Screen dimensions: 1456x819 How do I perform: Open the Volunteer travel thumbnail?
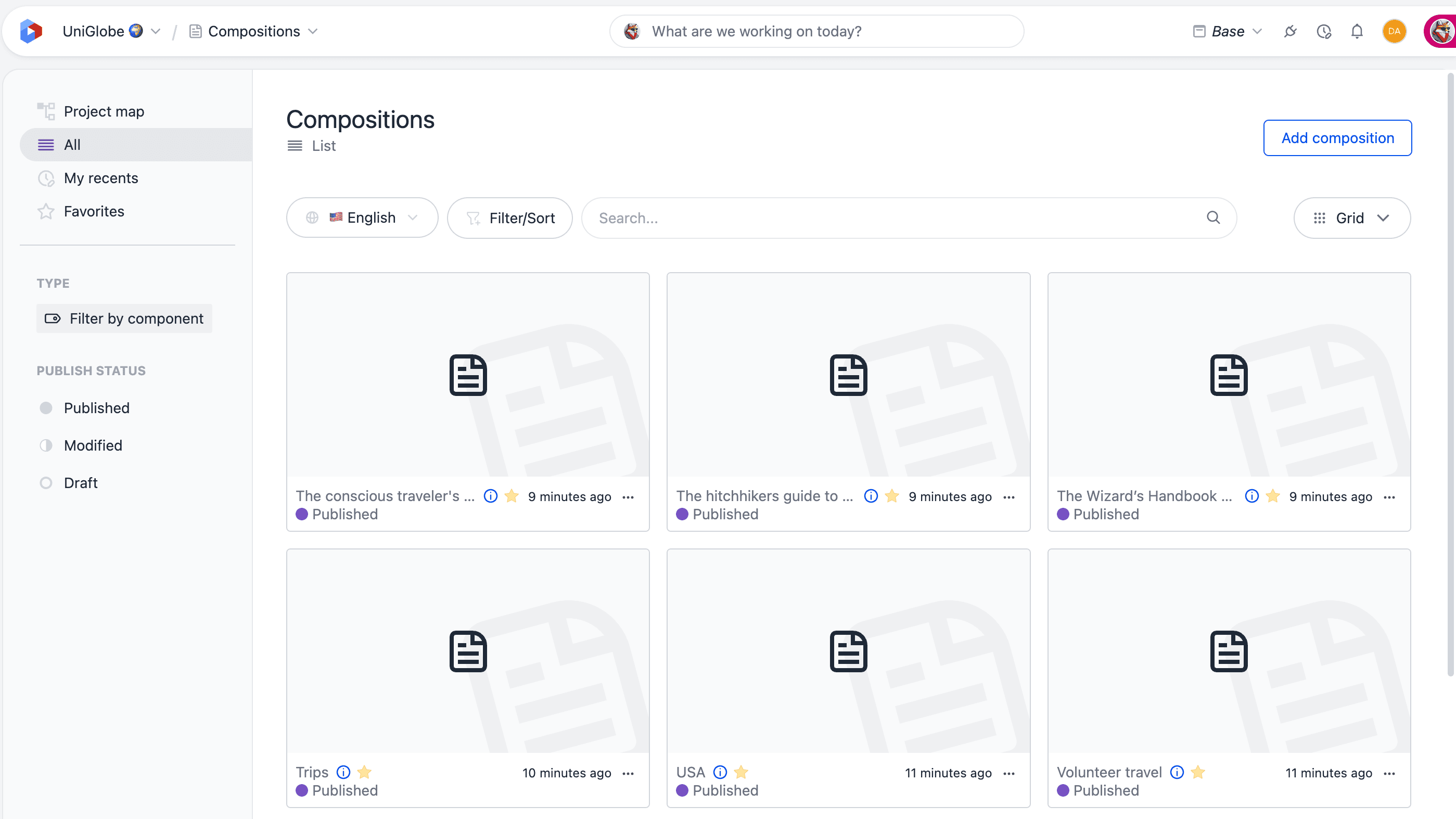point(1229,650)
